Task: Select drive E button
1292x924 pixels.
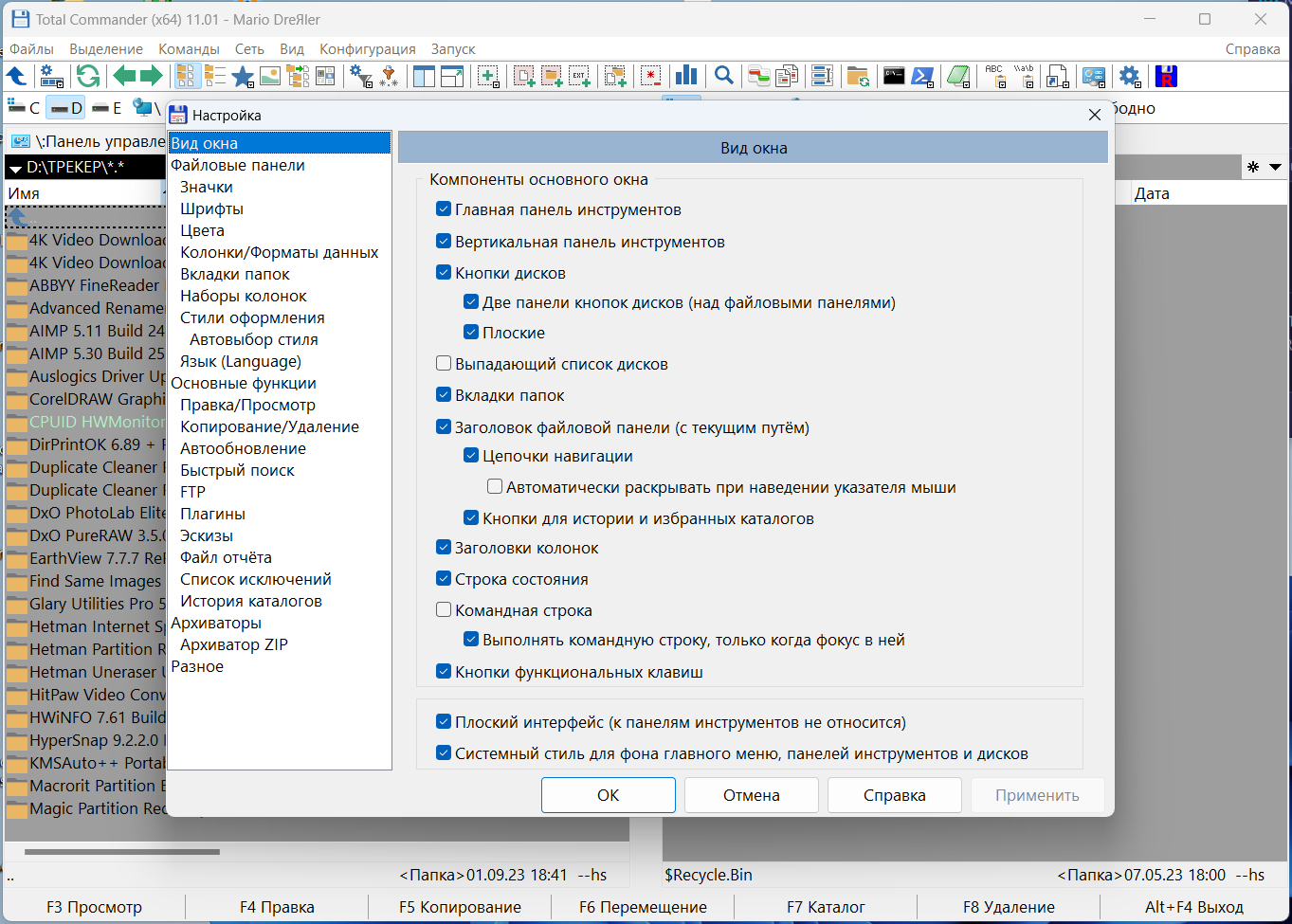Action: pos(106,108)
